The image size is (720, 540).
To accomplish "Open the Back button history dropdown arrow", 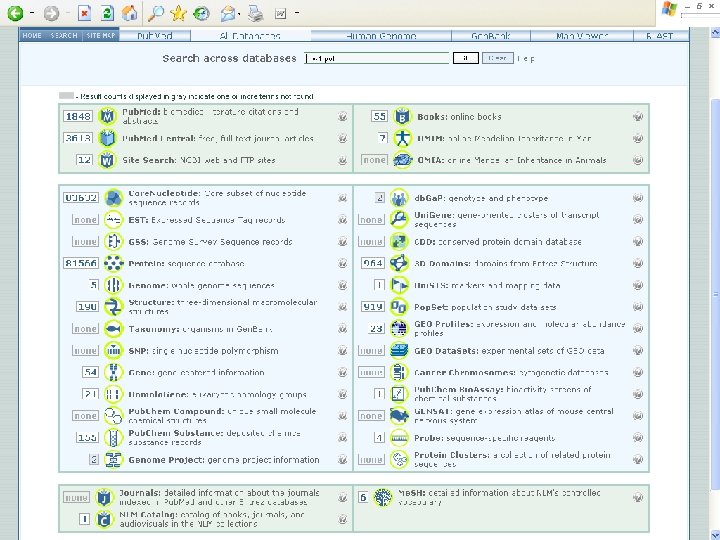I will point(32,13).
